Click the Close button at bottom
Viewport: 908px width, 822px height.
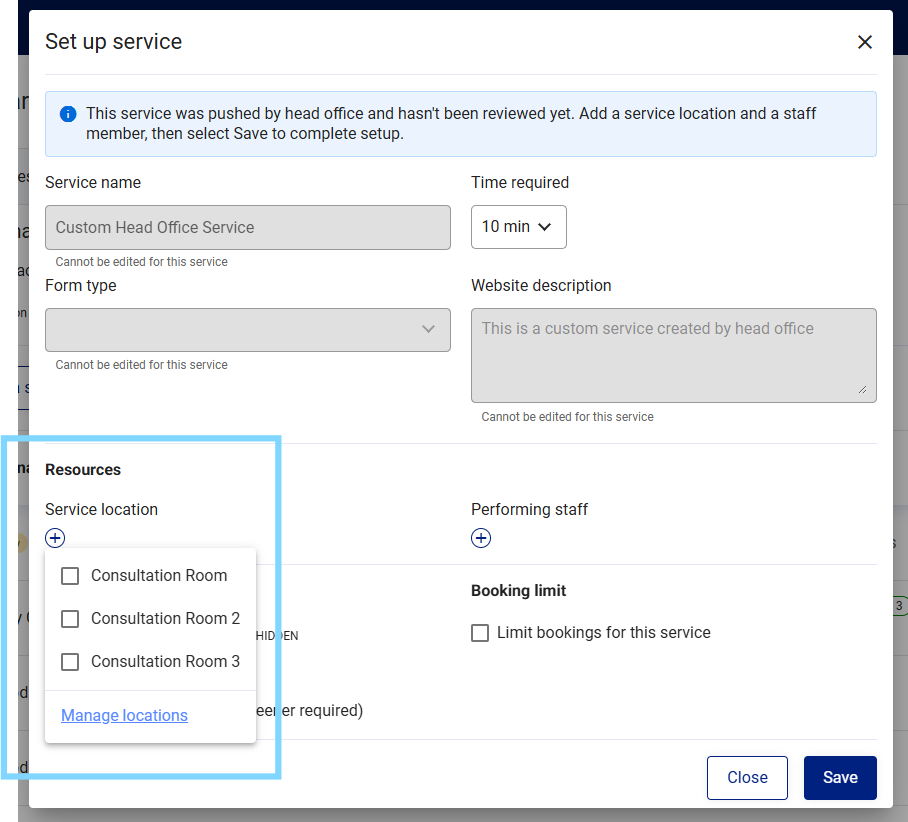pyautogui.click(x=747, y=777)
